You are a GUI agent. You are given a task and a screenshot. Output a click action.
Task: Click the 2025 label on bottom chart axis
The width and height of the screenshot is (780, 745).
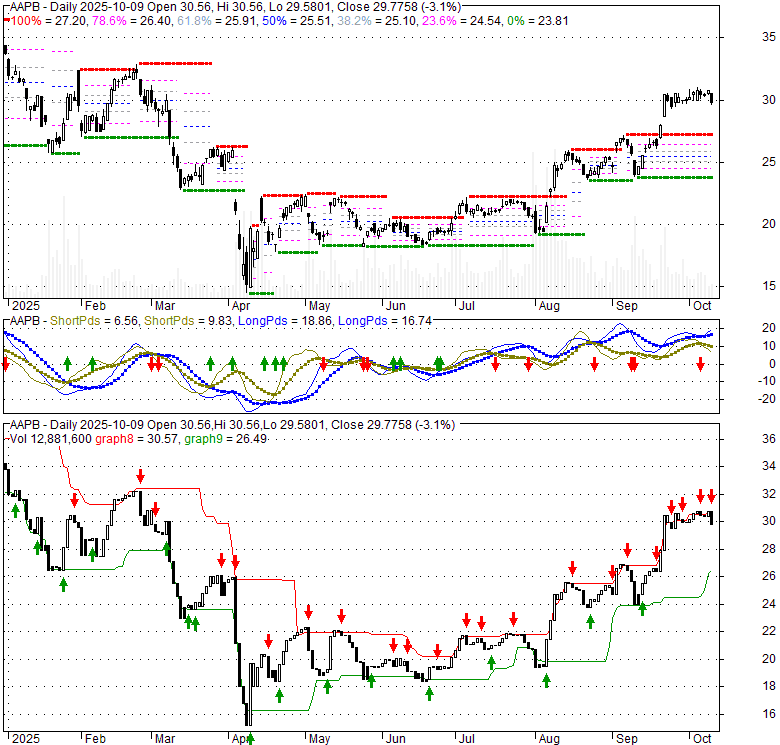tap(26, 739)
